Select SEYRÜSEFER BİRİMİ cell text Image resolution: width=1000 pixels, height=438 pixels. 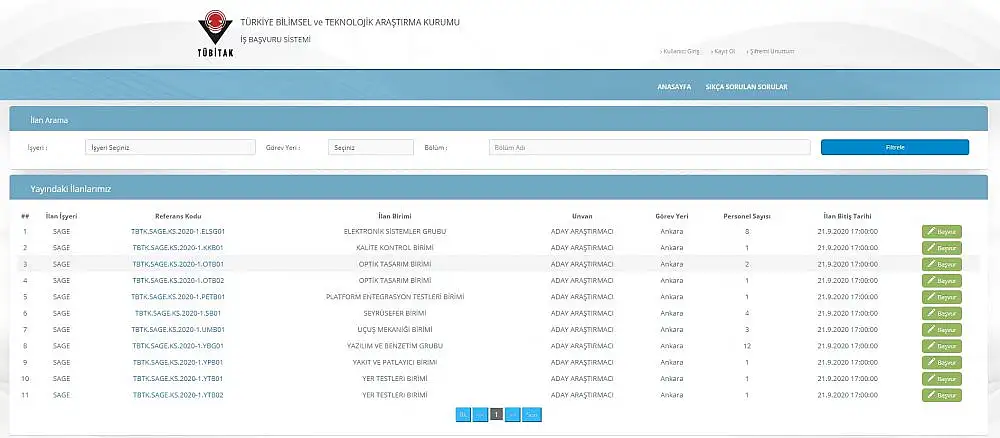395,314
